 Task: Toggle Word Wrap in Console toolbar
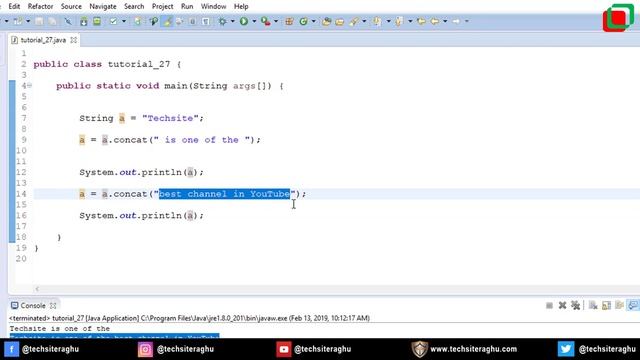coord(620,305)
